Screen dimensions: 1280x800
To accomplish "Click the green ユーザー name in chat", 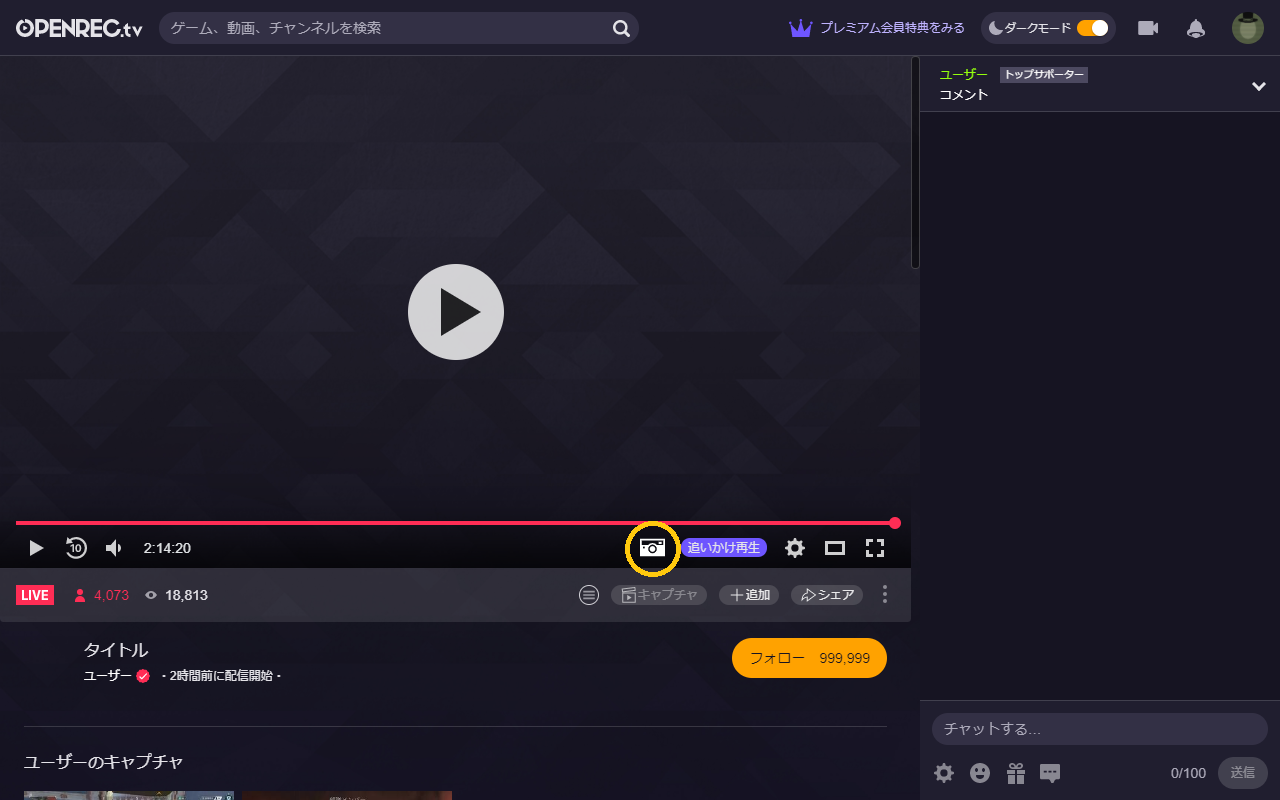I will pos(963,75).
